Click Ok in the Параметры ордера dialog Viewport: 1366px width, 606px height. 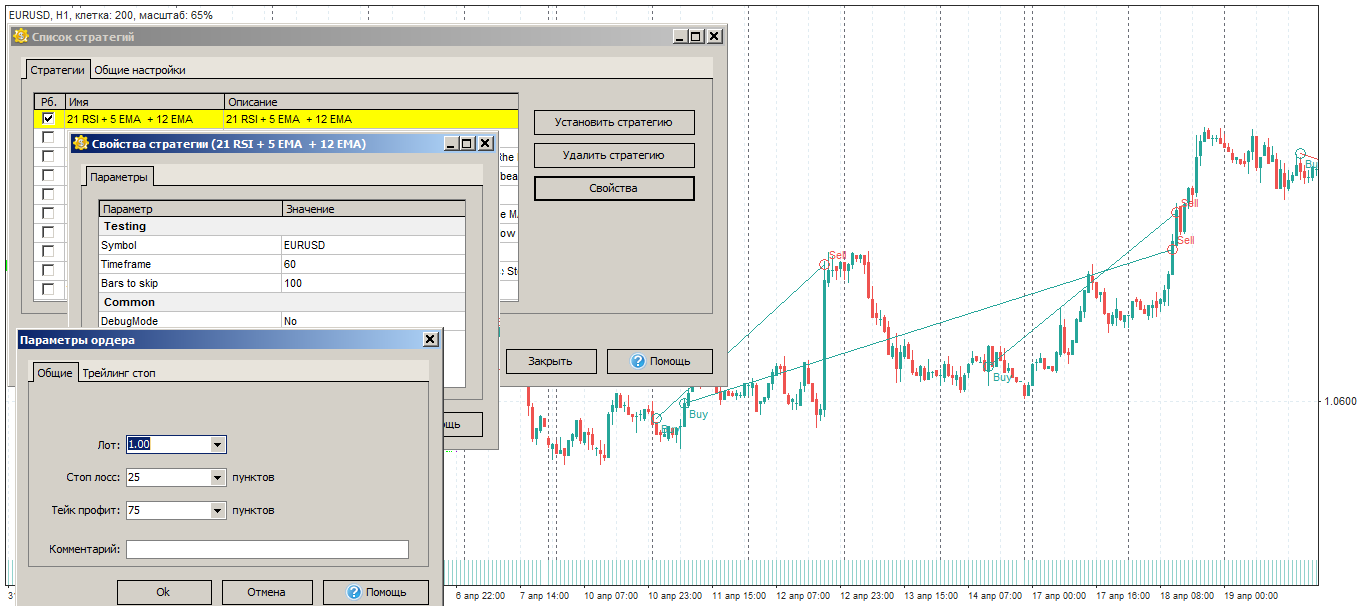tap(164, 591)
